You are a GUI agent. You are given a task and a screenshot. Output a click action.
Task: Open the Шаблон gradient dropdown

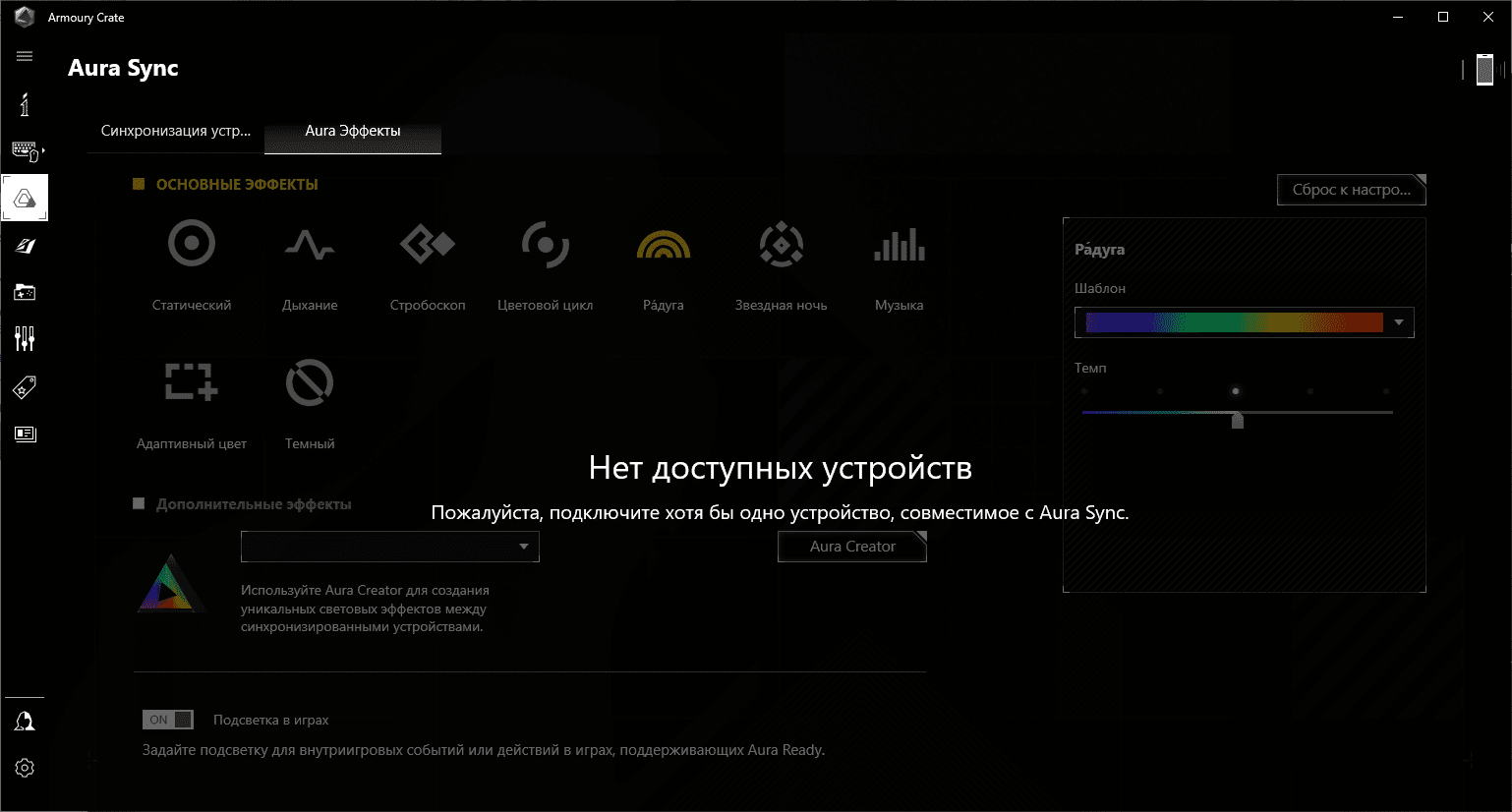(1244, 322)
